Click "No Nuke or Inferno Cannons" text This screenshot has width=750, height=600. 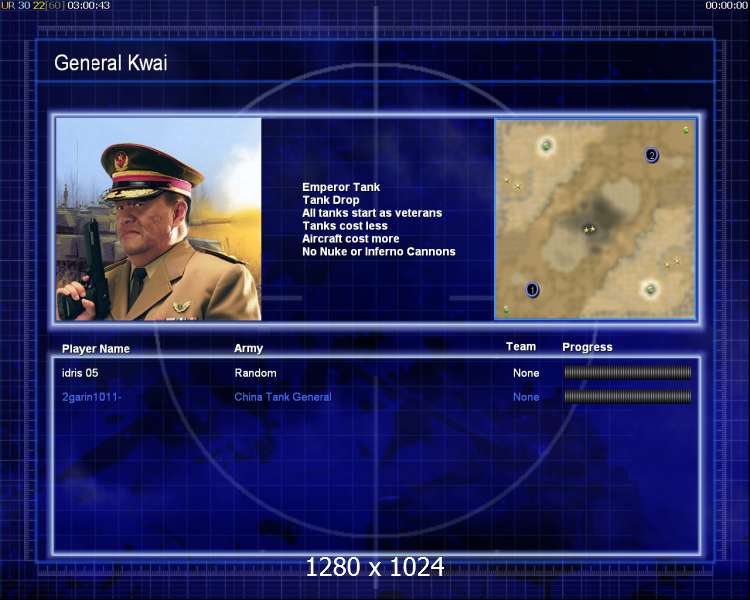pos(379,252)
